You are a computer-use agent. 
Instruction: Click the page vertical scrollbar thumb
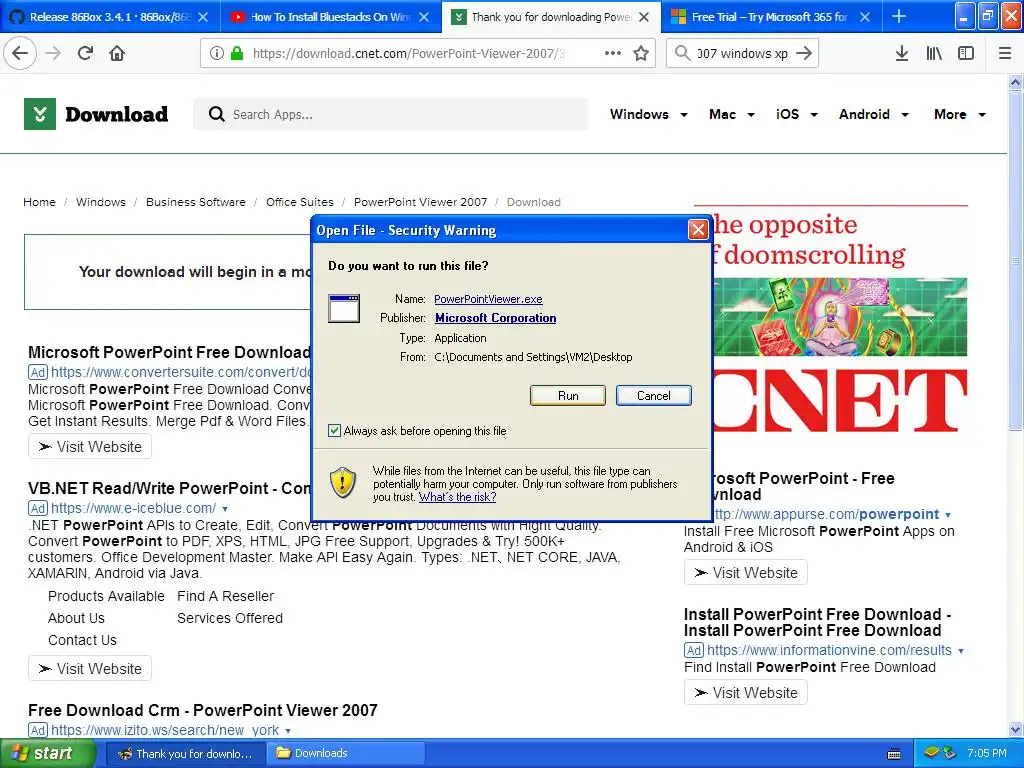click(x=1016, y=260)
